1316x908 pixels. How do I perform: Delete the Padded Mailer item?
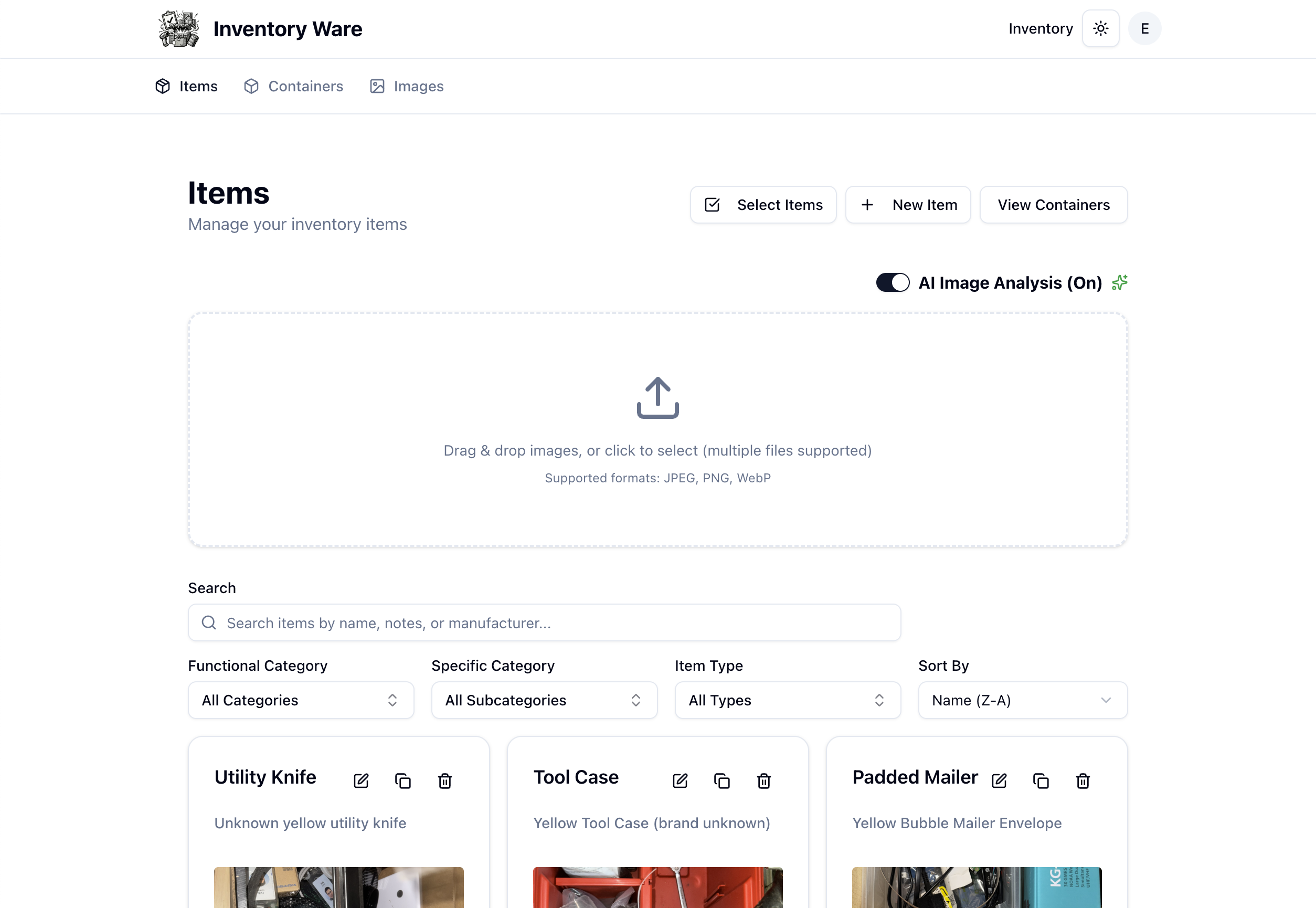pyautogui.click(x=1083, y=780)
